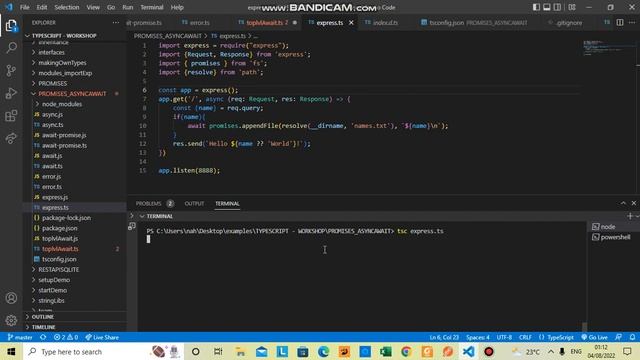Image resolution: width=640 pixels, height=360 pixels.
Task: Open async.ts in the explorer
Action: pos(74,124)
